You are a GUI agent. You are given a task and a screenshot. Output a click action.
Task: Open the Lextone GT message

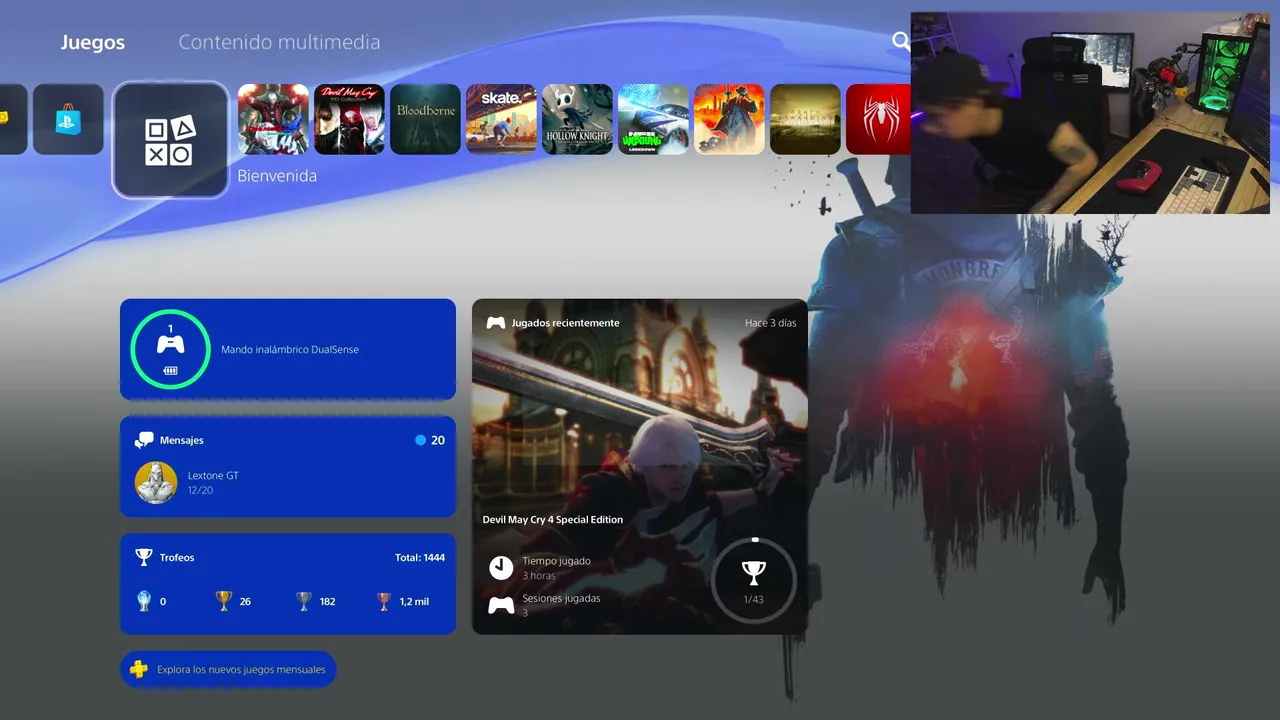[213, 482]
